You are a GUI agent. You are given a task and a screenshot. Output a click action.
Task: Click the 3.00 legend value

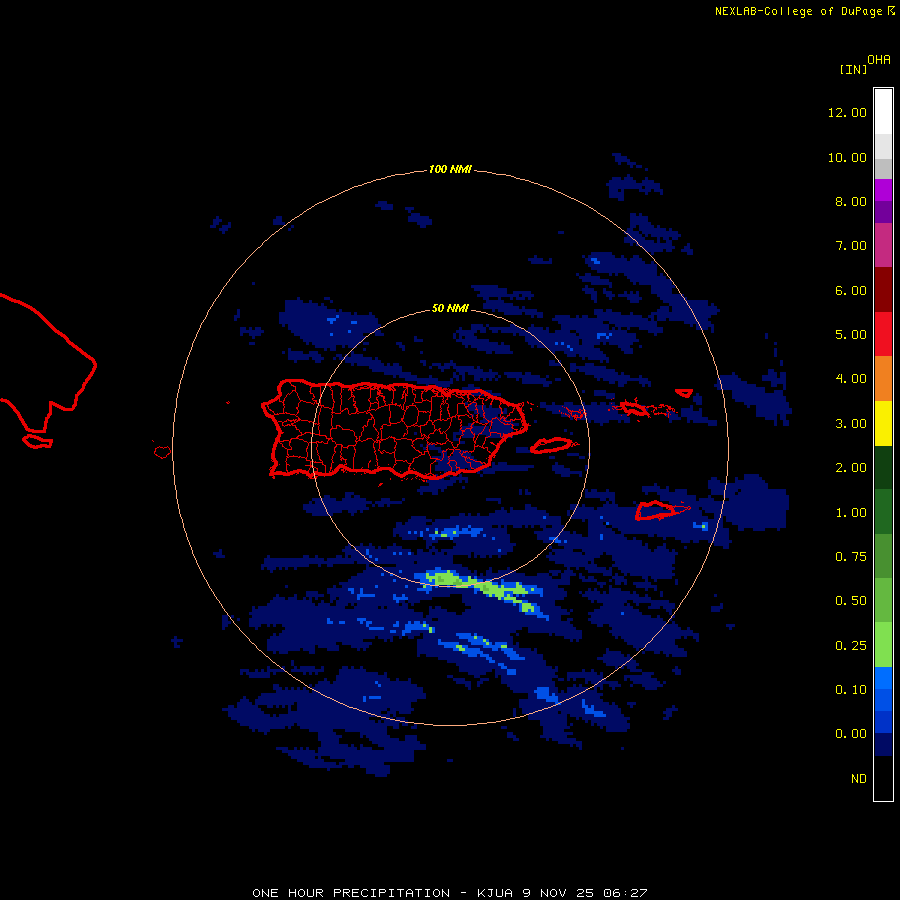click(851, 424)
